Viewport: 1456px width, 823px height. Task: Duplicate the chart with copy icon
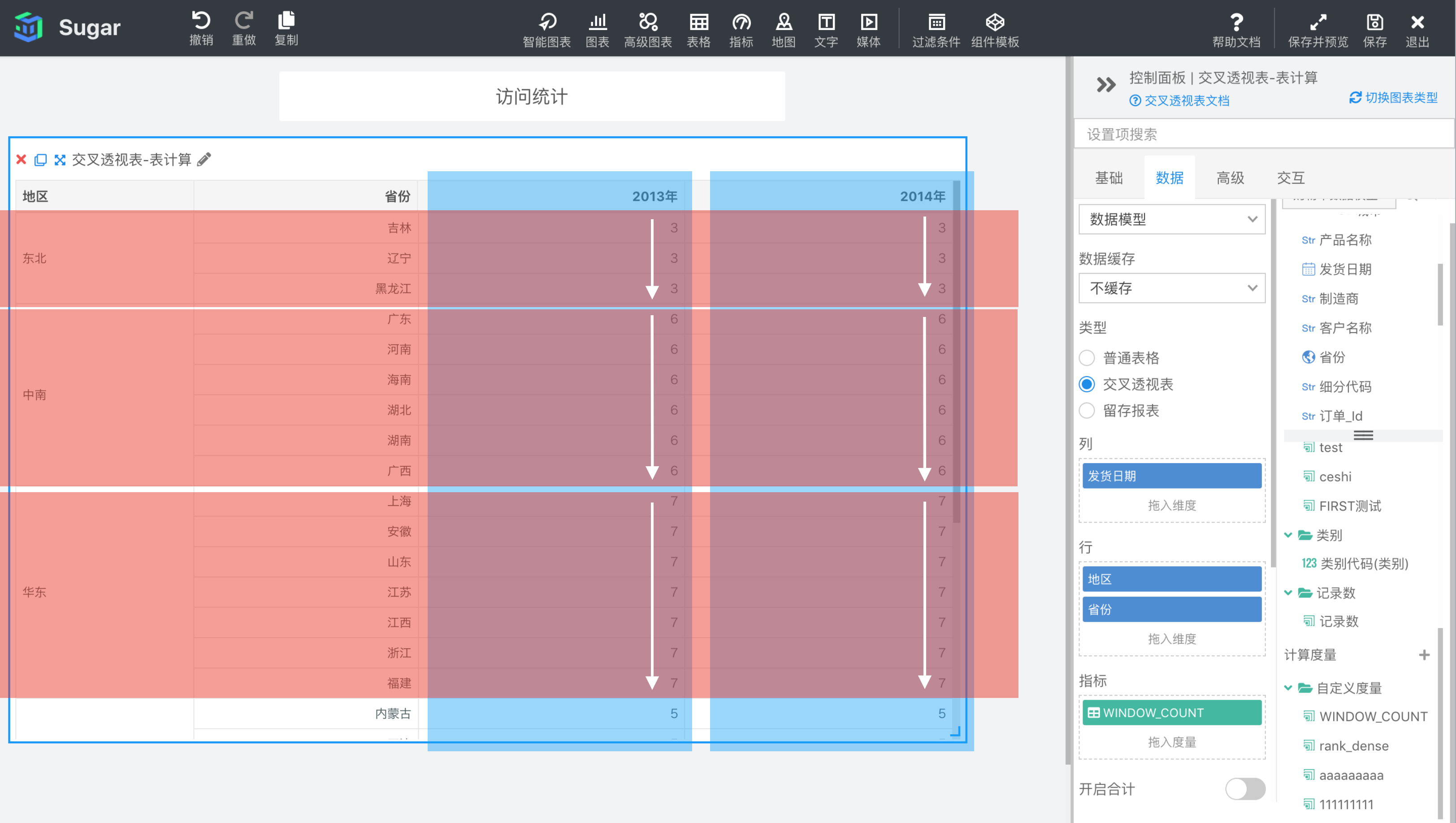click(x=40, y=160)
